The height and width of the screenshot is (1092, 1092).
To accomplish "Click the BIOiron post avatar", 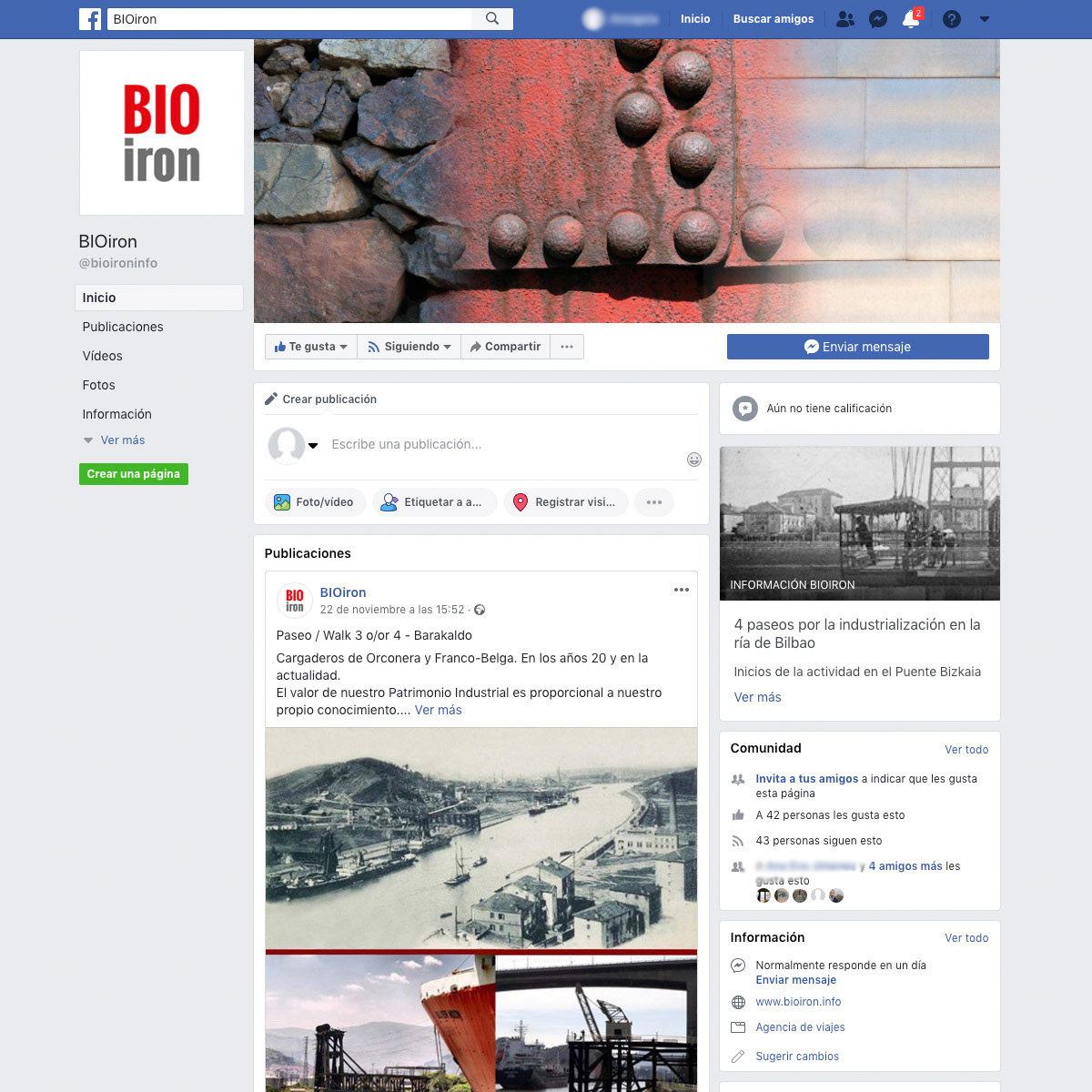I will pos(294,601).
